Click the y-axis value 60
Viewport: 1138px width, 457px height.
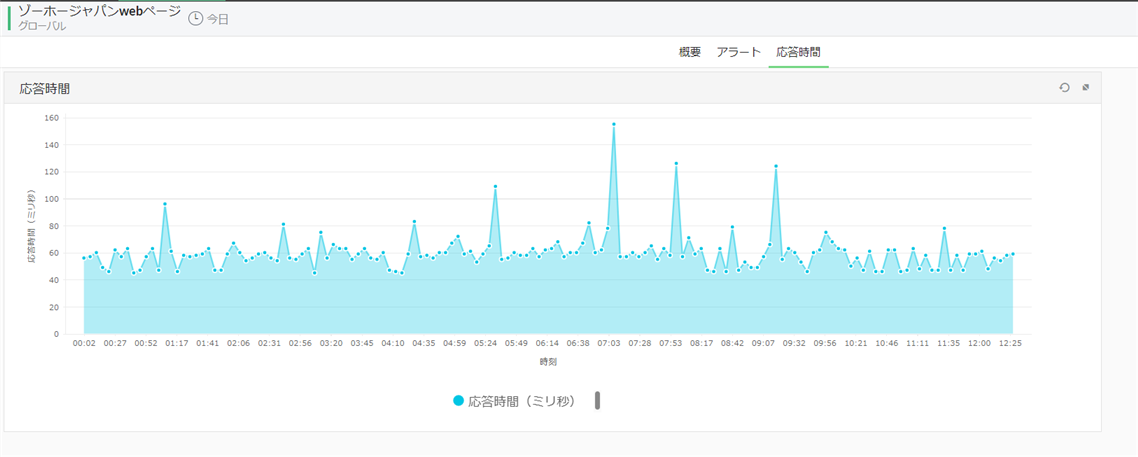(x=54, y=253)
